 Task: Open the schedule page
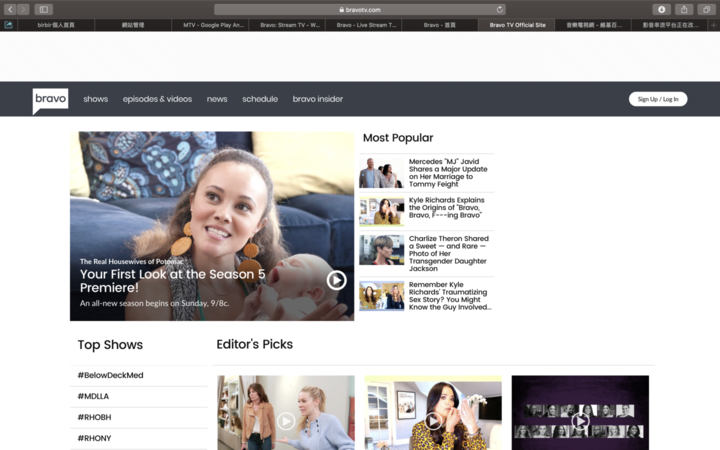coord(260,99)
